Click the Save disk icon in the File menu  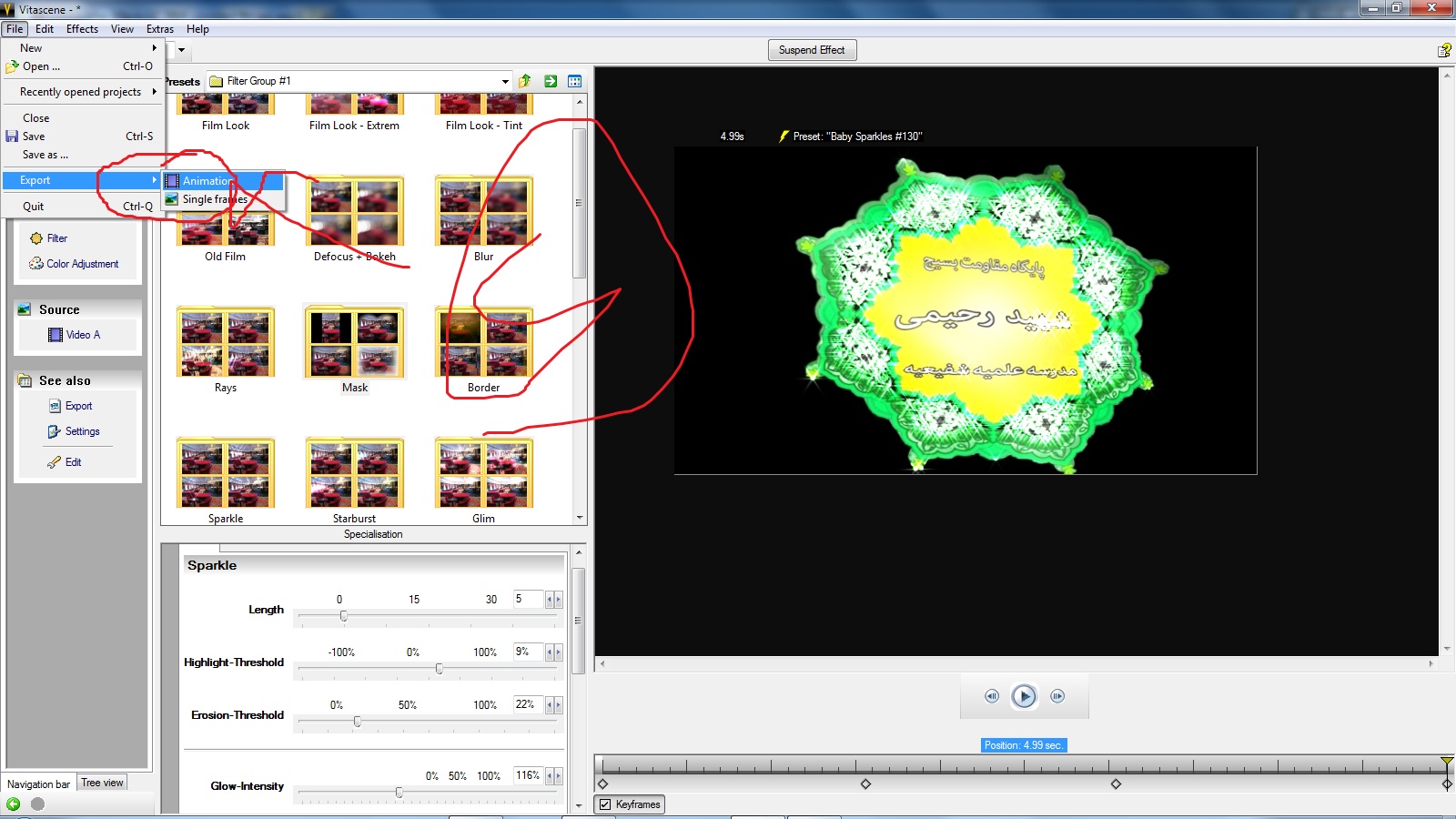[x=12, y=136]
